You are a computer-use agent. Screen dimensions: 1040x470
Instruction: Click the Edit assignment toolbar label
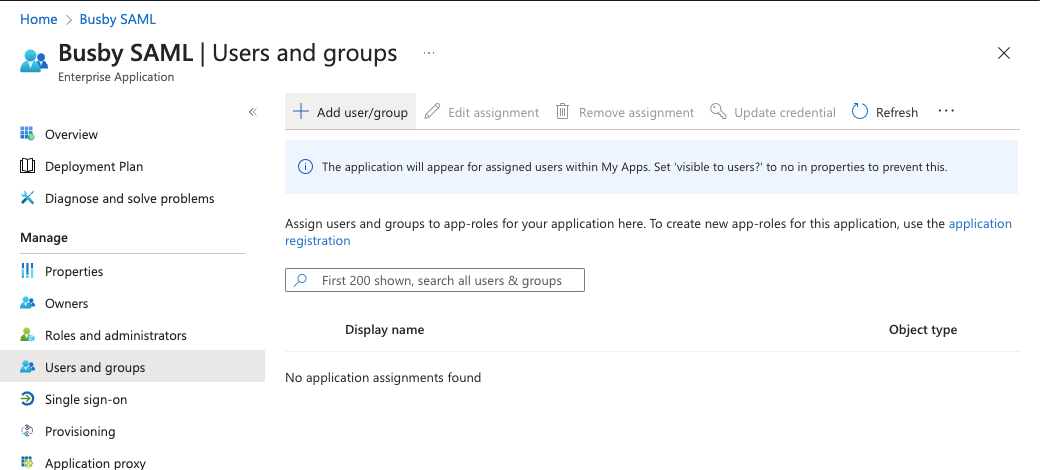pyautogui.click(x=493, y=113)
